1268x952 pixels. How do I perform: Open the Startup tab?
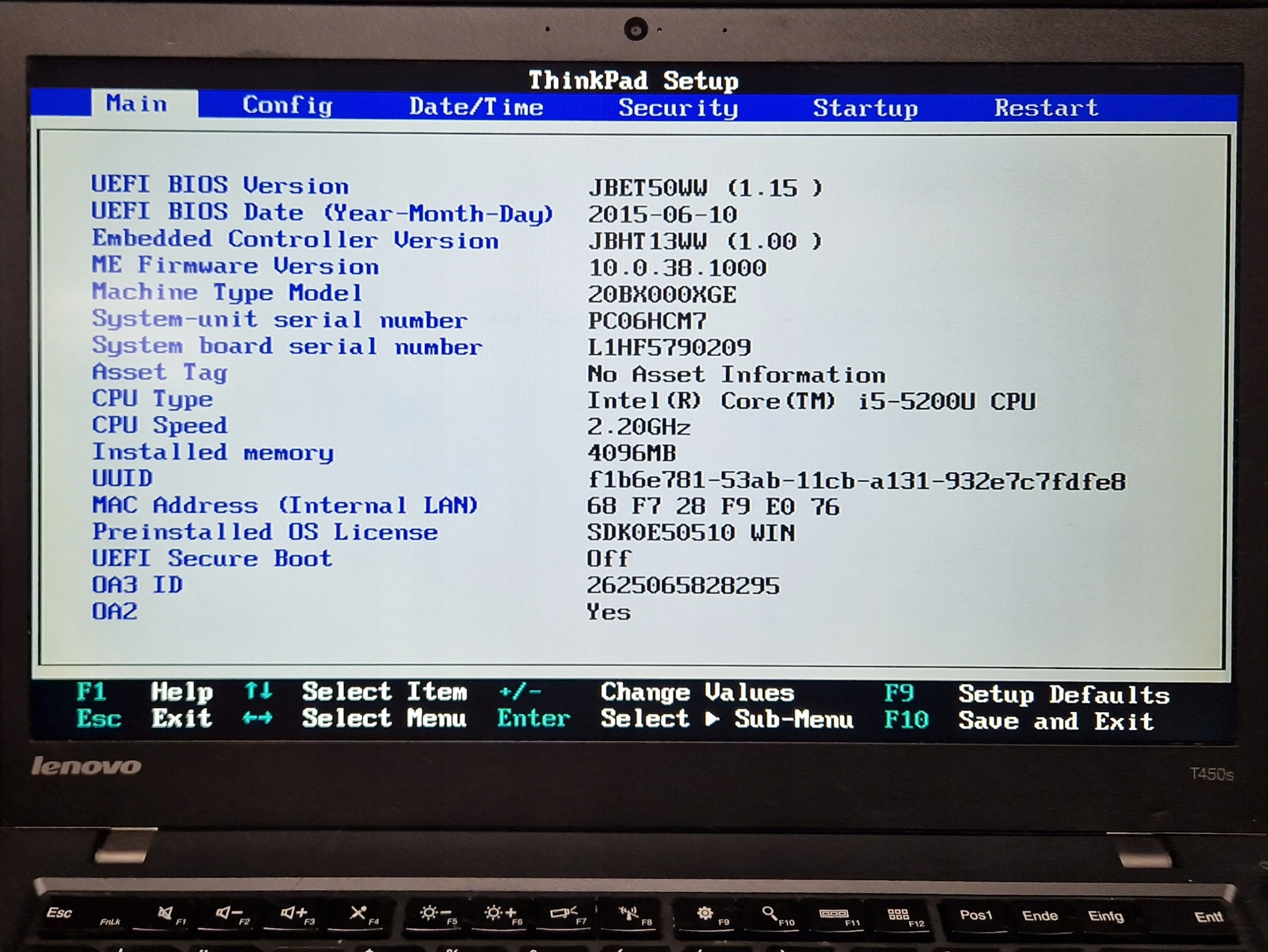865,108
